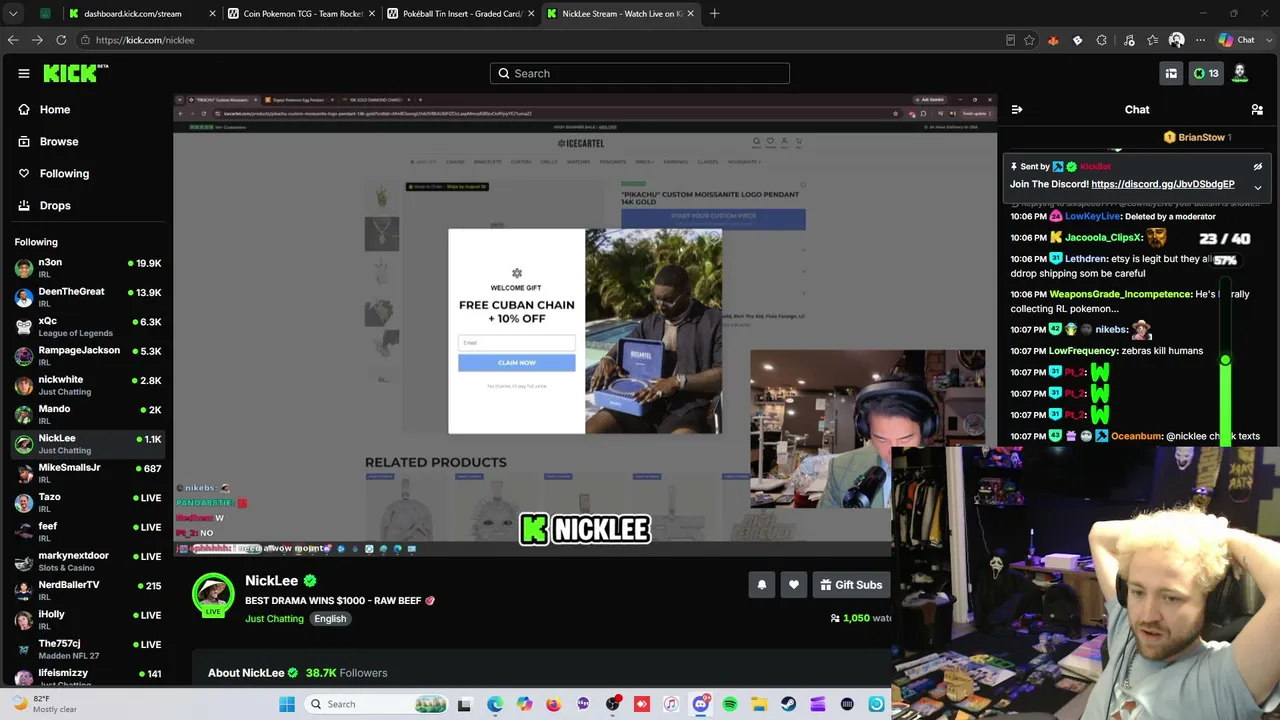The height and width of the screenshot is (720, 1280).
Task: Click the BrianStow top gifter name
Action: tap(1201, 137)
